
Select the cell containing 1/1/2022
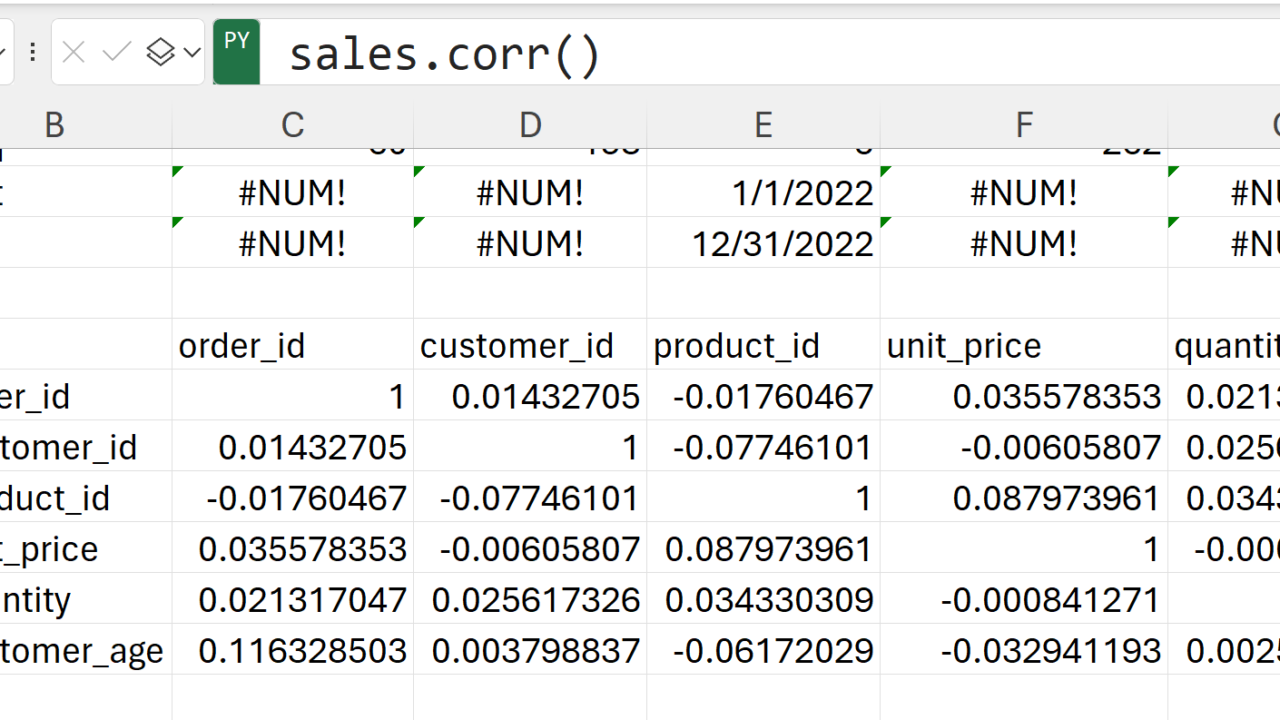[802, 193]
